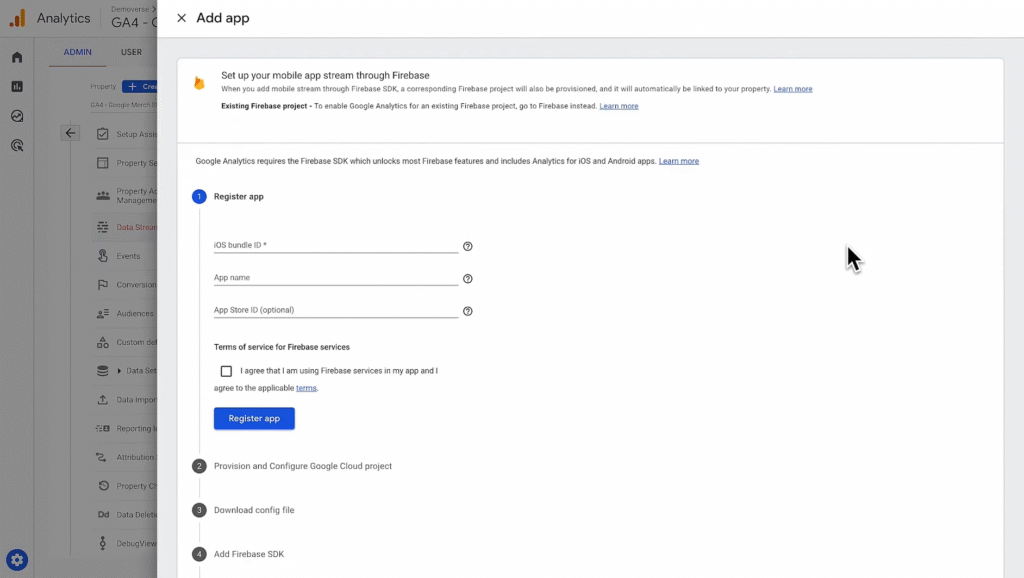Viewport: 1024px width, 578px height.
Task: Click help icon next to App name
Action: tap(468, 279)
